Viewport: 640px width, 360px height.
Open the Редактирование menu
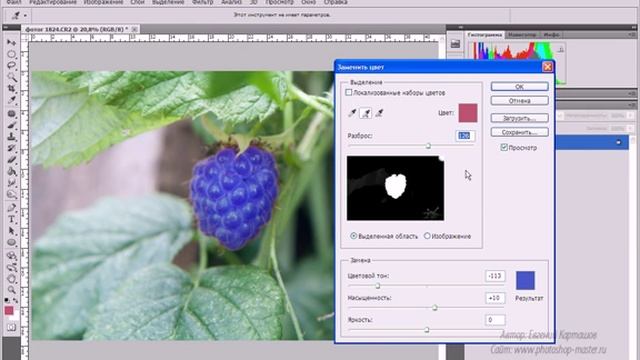click(x=53, y=2)
